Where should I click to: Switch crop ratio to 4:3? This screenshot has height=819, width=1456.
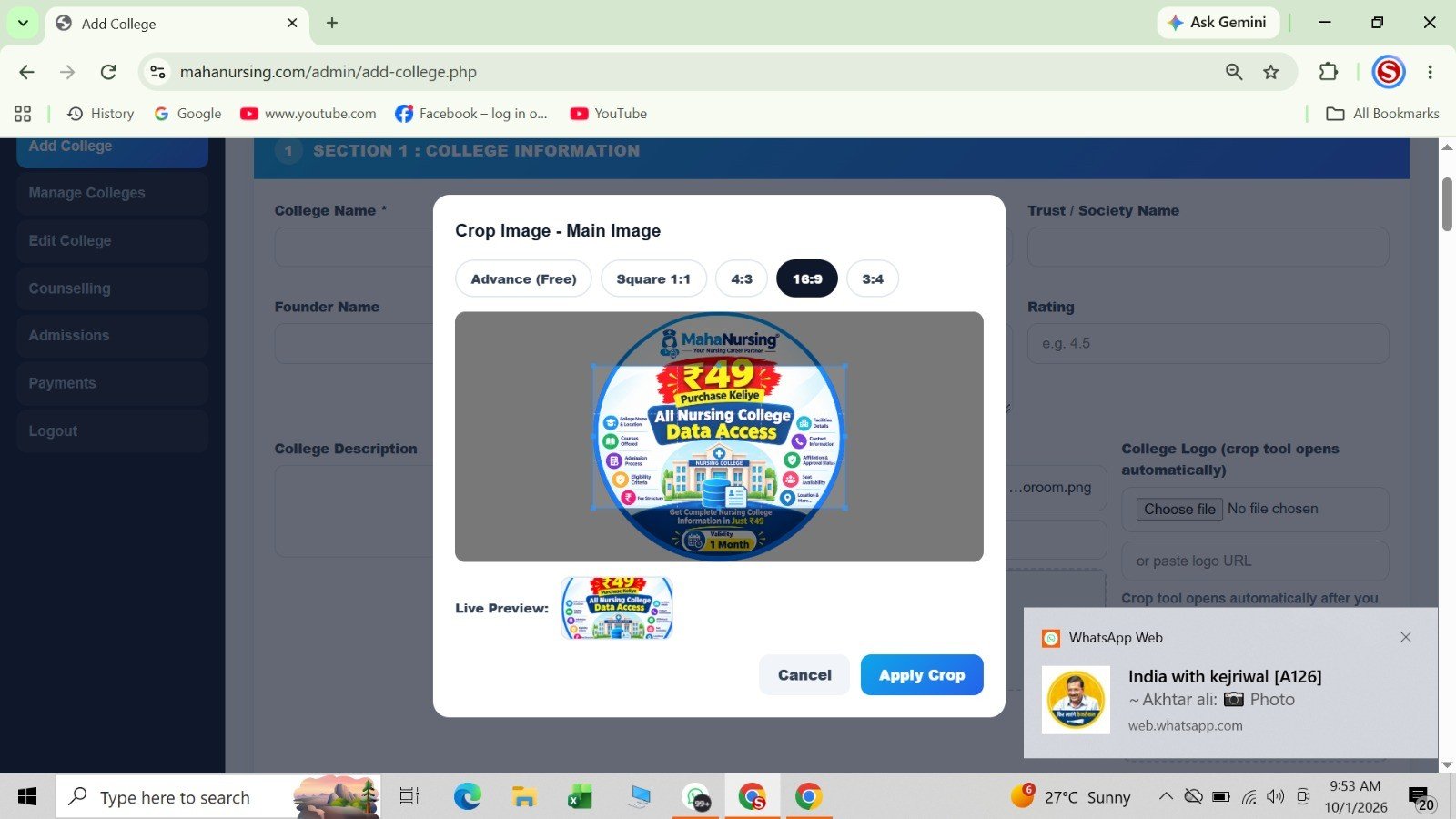coord(742,278)
